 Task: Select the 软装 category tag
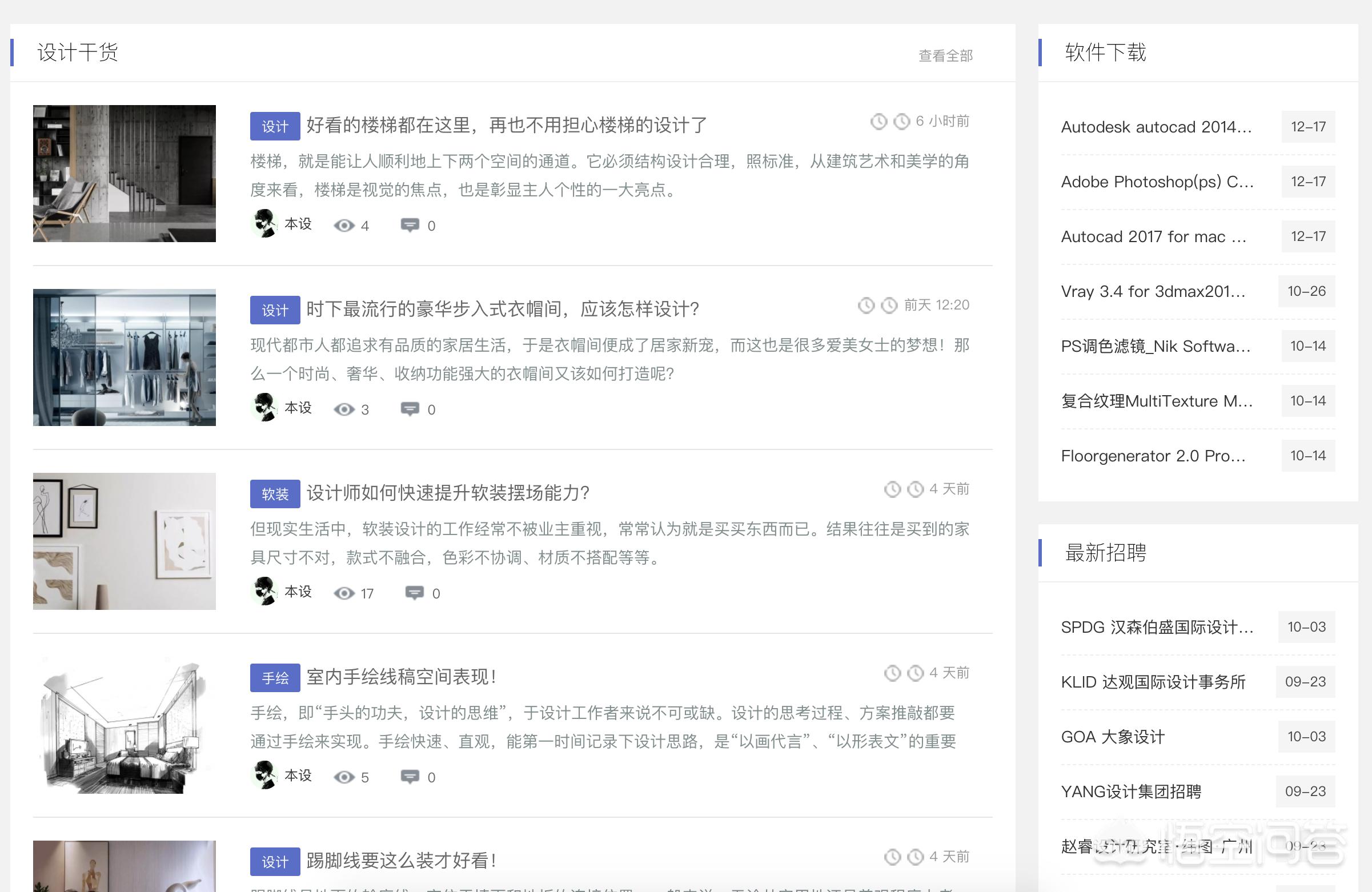[275, 494]
